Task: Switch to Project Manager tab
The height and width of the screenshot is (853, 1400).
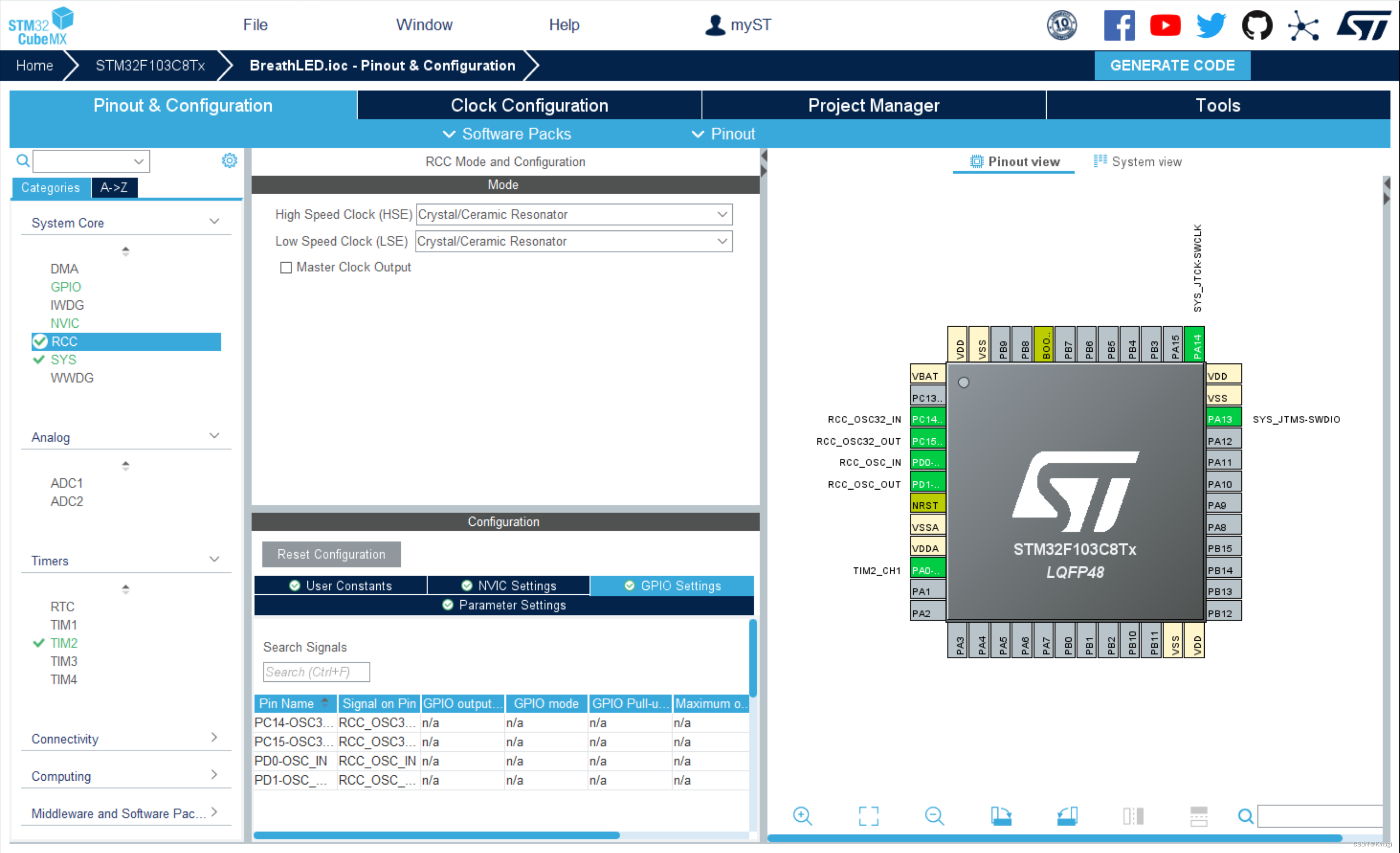Action: 873,105
